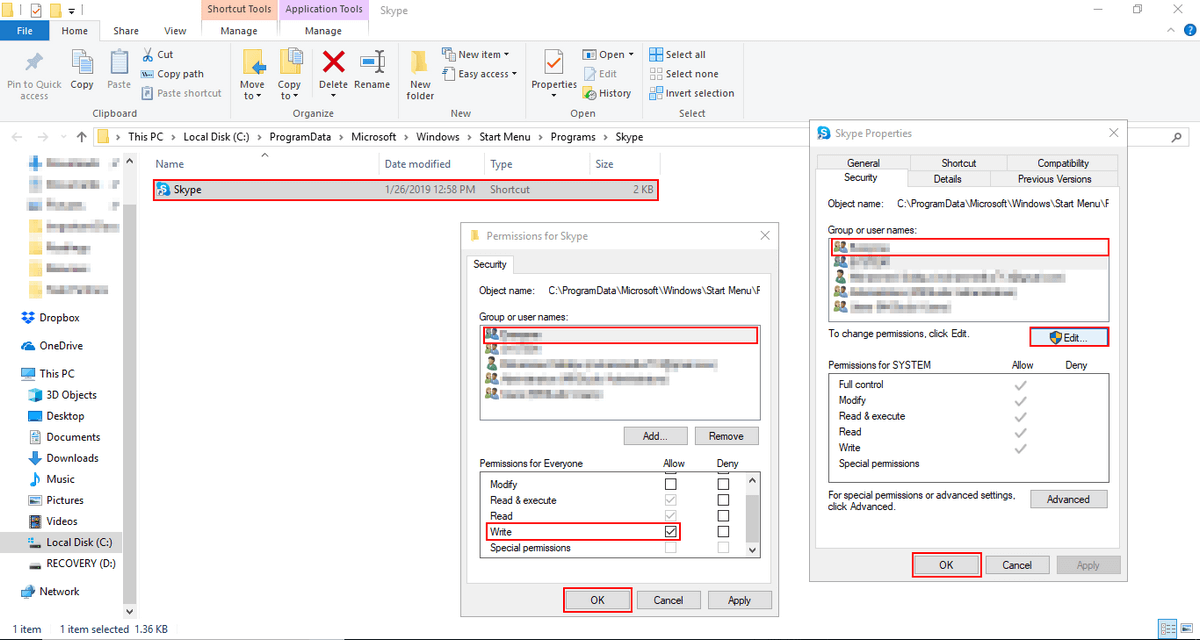
Task: Select the Cut command
Action: click(157, 55)
